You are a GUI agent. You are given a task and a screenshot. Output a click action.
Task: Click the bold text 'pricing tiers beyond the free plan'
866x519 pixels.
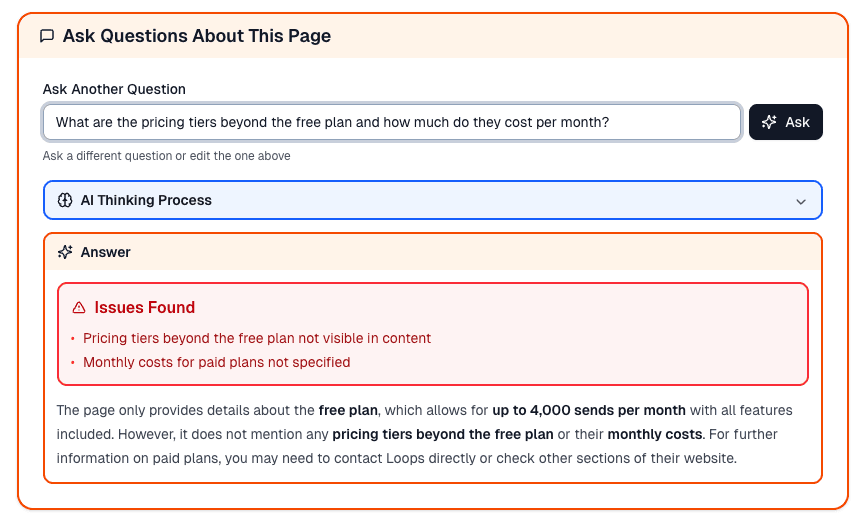pos(443,434)
